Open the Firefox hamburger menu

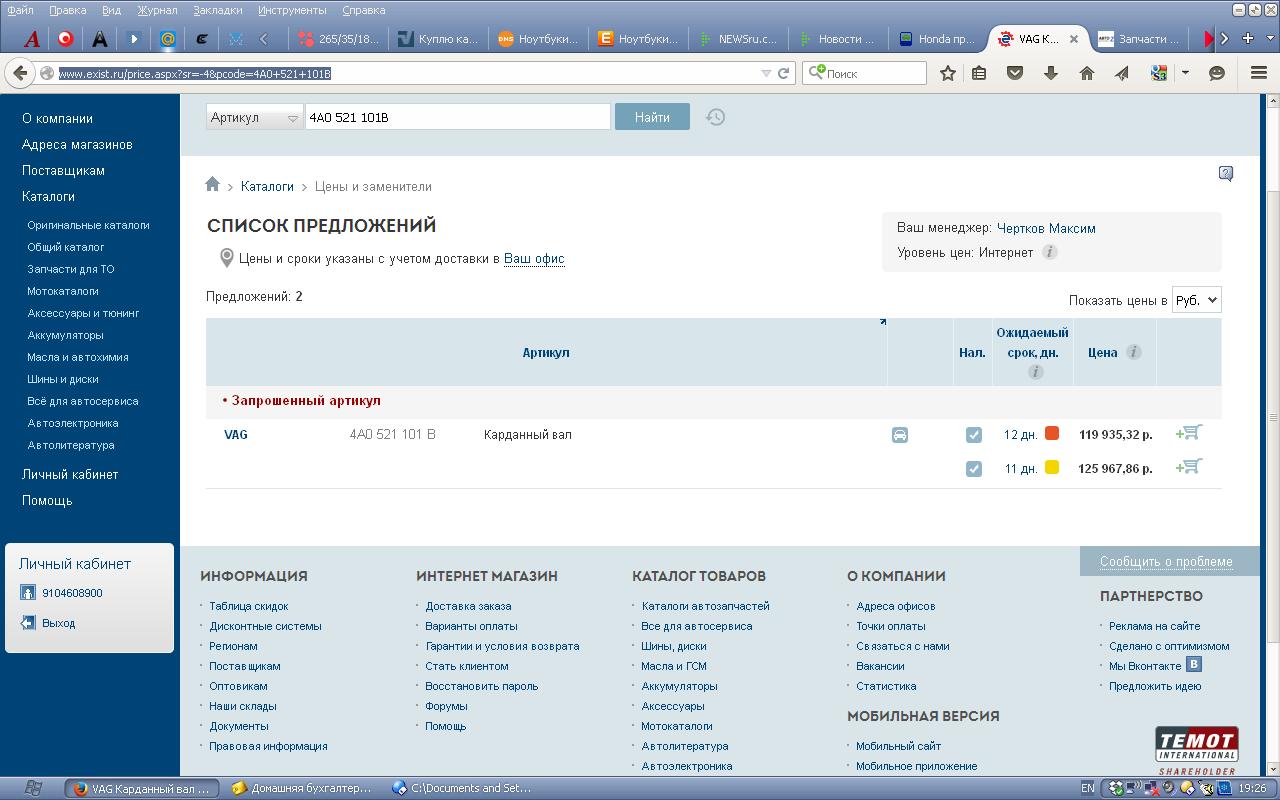[1258, 73]
